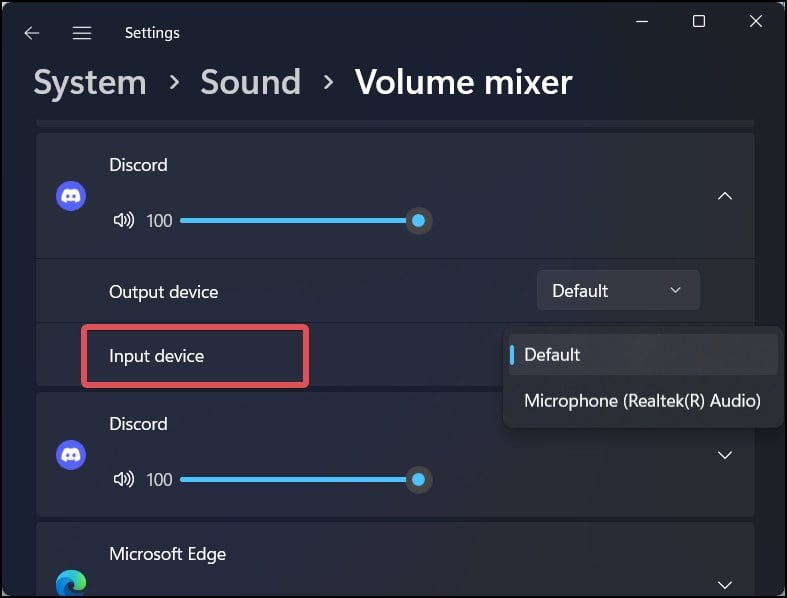Open the Output device Default dropdown
The image size is (787, 598).
click(x=618, y=290)
